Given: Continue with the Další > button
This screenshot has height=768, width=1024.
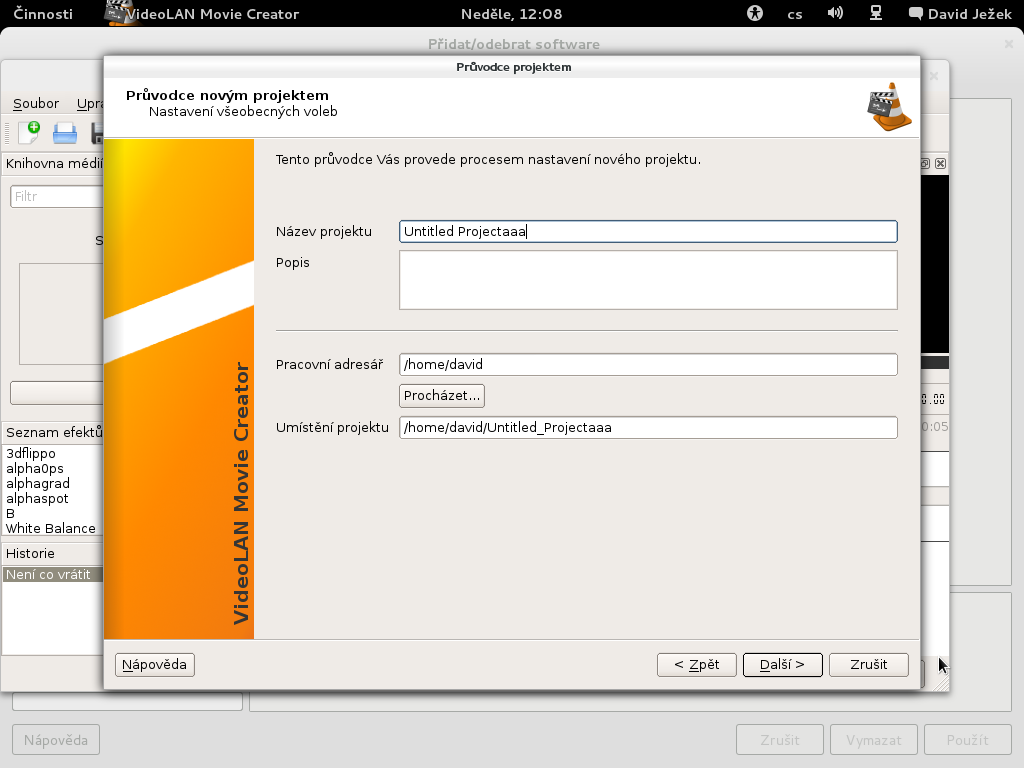Looking at the screenshot, I should (782, 665).
